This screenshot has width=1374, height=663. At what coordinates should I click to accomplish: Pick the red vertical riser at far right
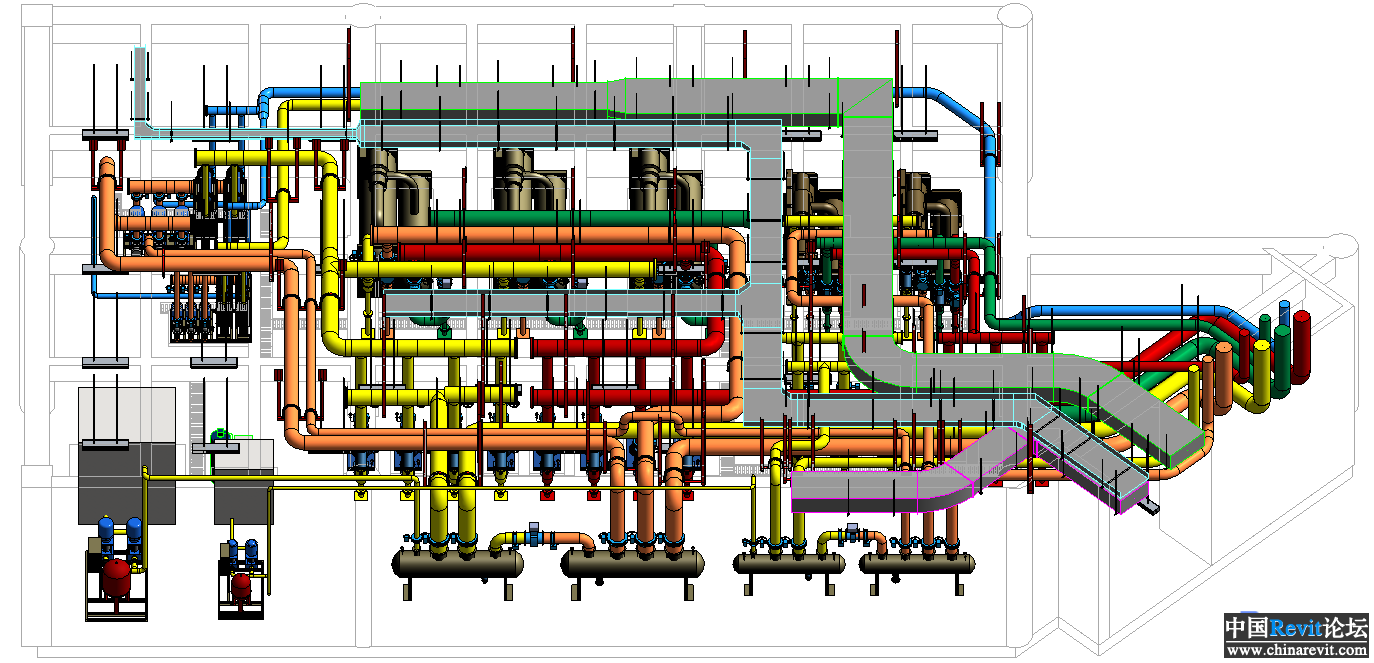point(1302,346)
